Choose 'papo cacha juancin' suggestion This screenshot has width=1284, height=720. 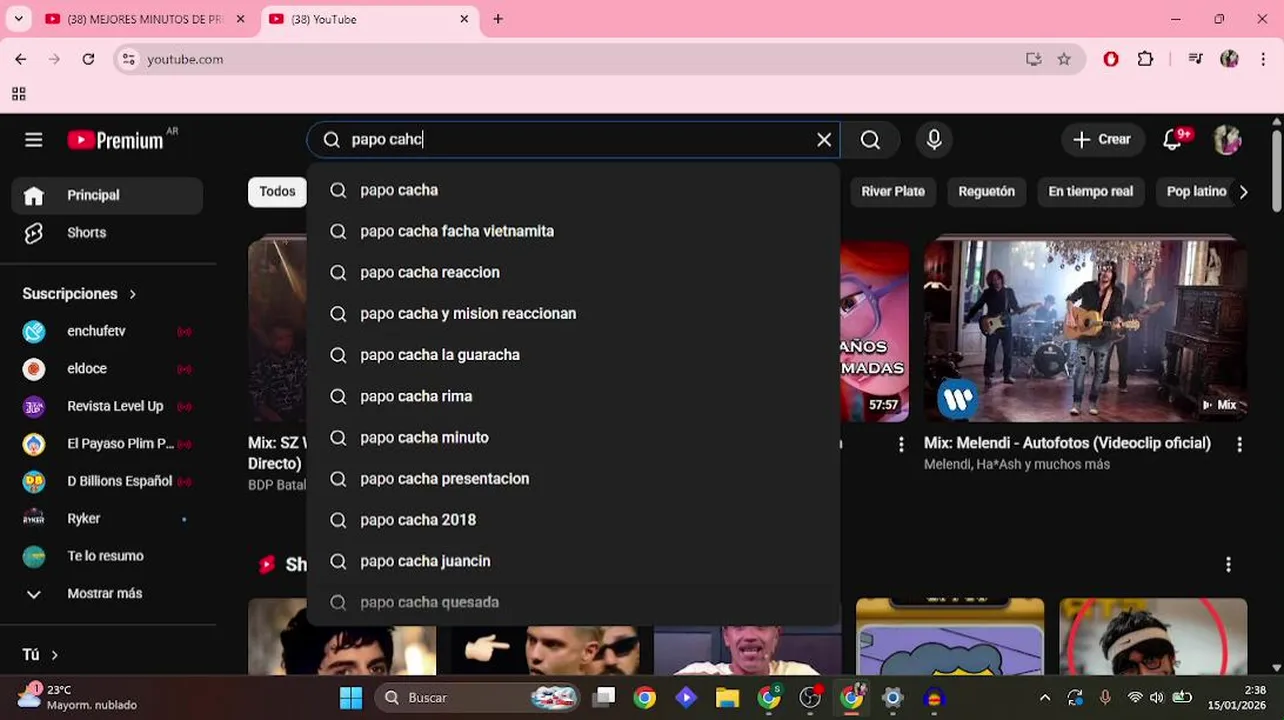(x=573, y=561)
